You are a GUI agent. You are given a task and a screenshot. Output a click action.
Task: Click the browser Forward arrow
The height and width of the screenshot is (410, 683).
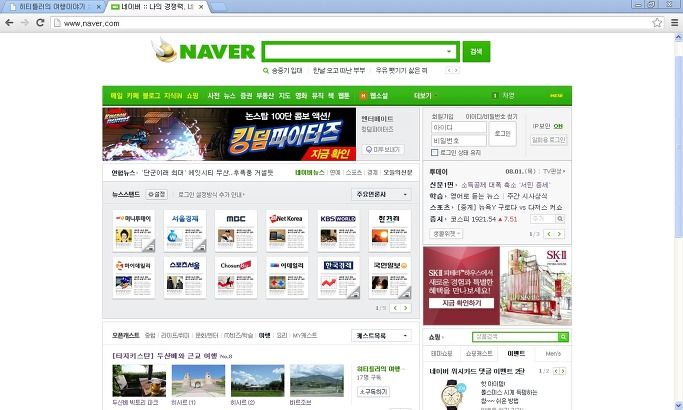click(x=25, y=23)
